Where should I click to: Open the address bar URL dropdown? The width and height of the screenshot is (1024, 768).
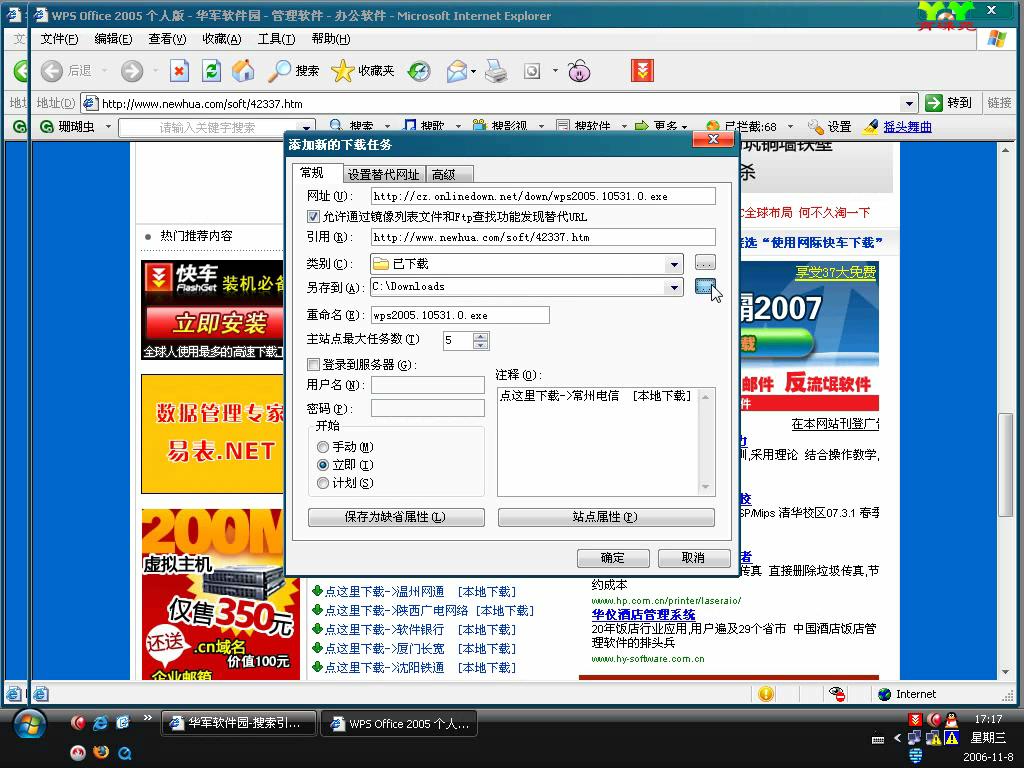tap(909, 103)
